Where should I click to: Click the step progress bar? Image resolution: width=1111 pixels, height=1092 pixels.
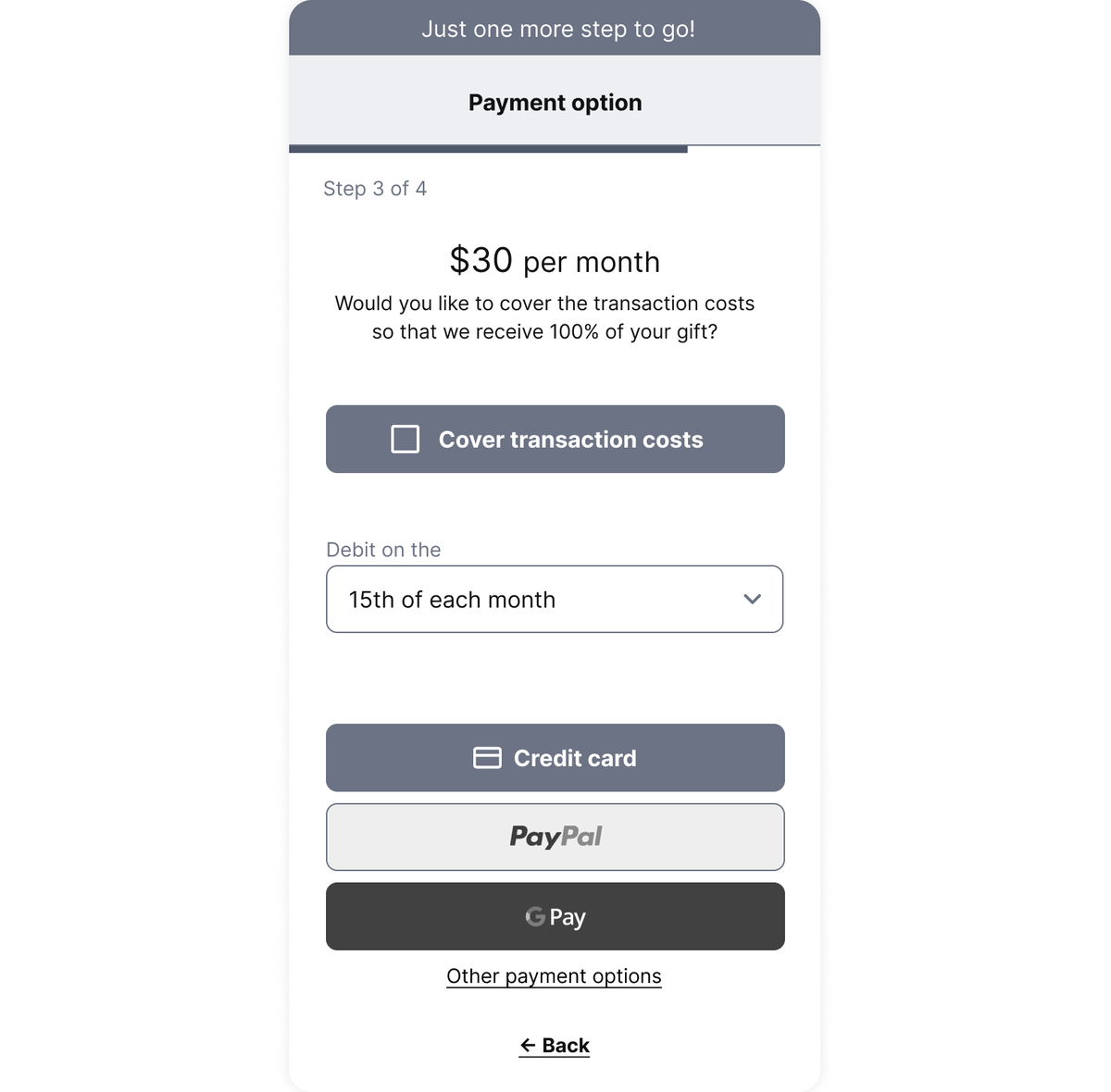pos(488,148)
